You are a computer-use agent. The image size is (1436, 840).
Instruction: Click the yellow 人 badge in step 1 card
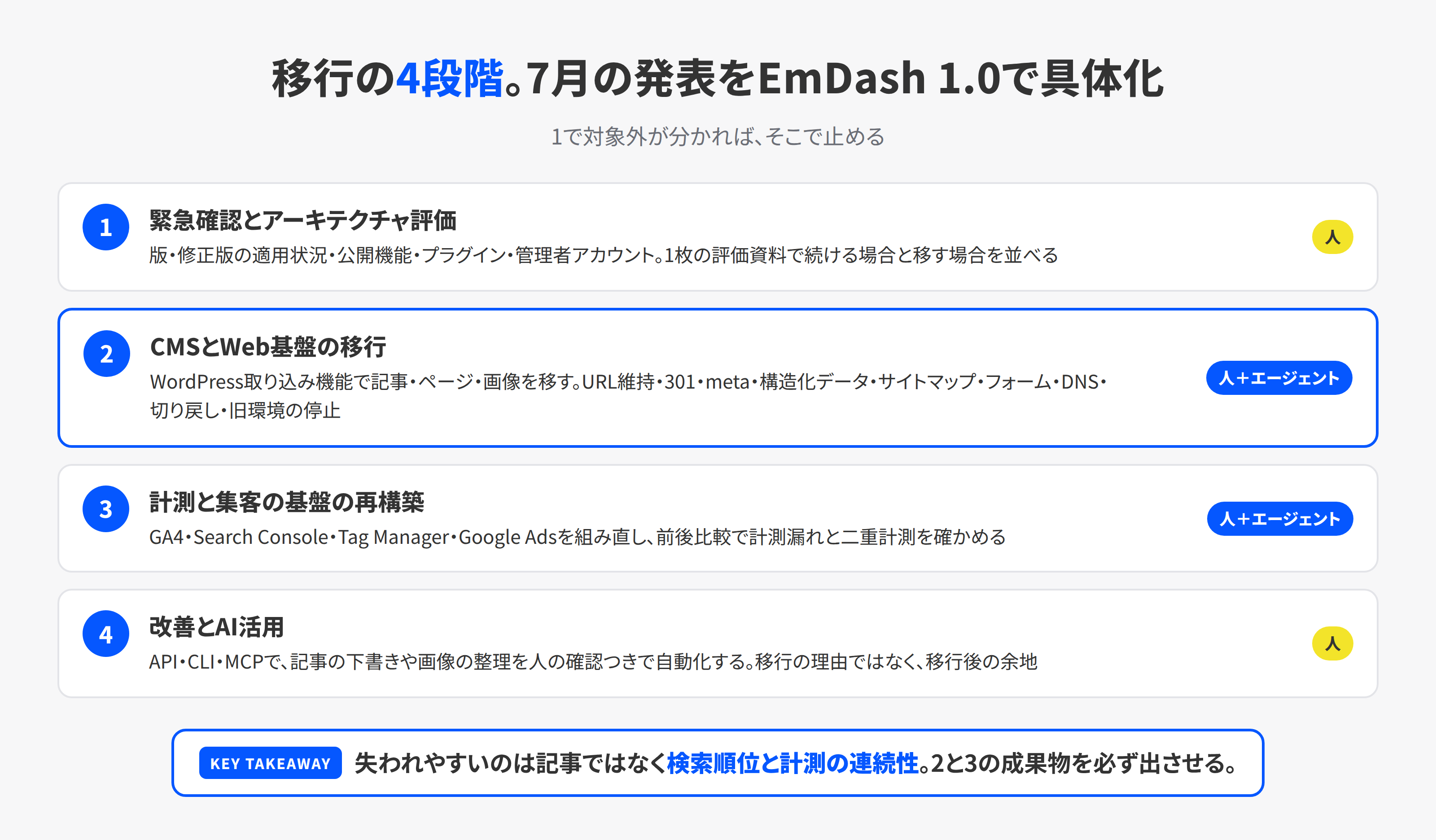pyautogui.click(x=1332, y=236)
